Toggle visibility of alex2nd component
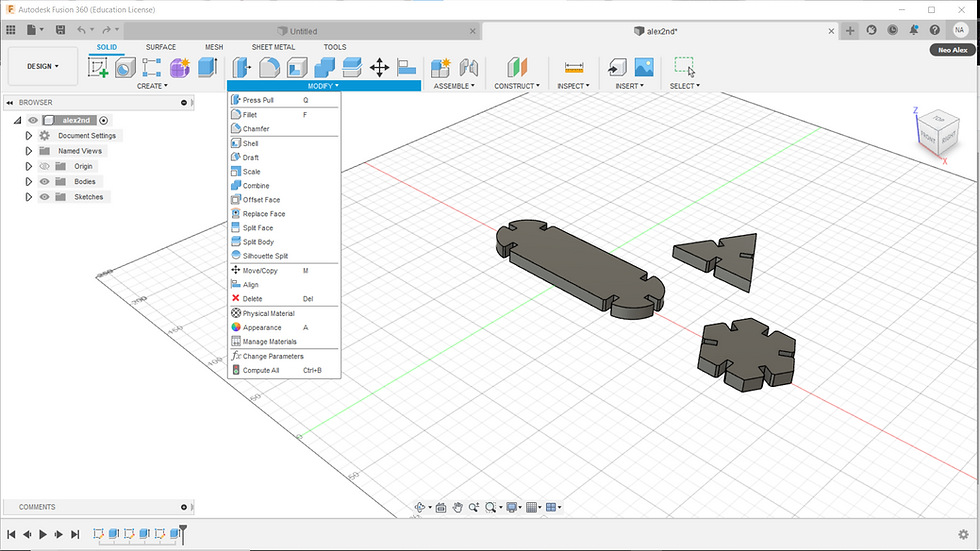 pos(33,120)
